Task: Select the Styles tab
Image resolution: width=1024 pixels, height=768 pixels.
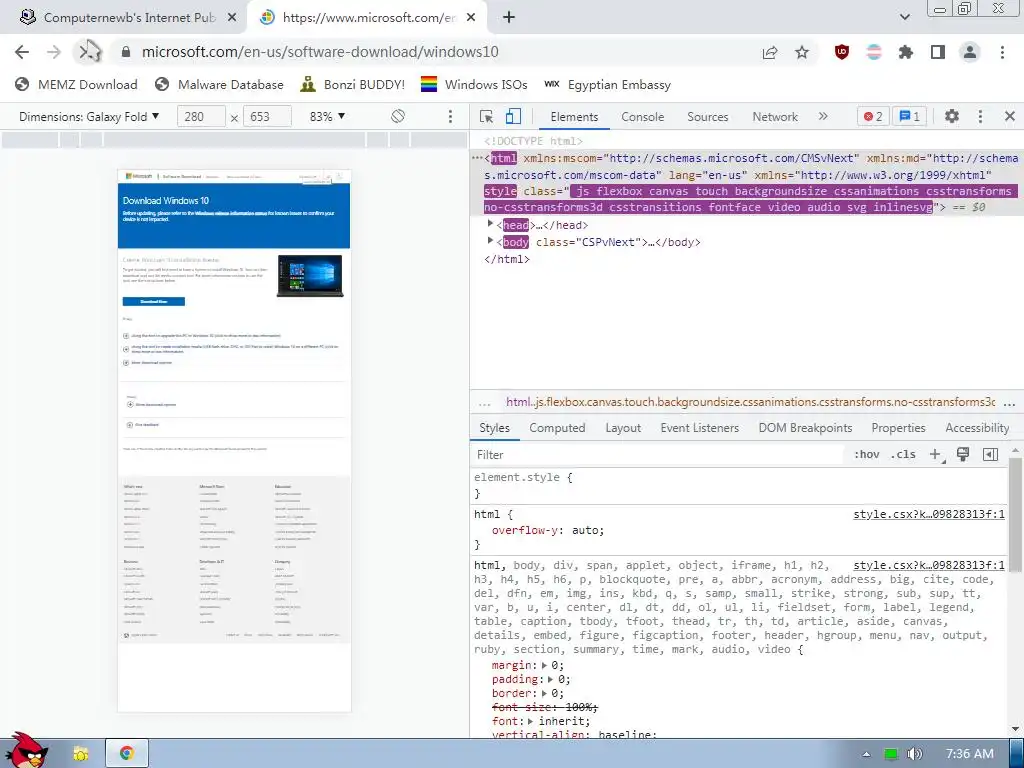Action: tap(494, 428)
